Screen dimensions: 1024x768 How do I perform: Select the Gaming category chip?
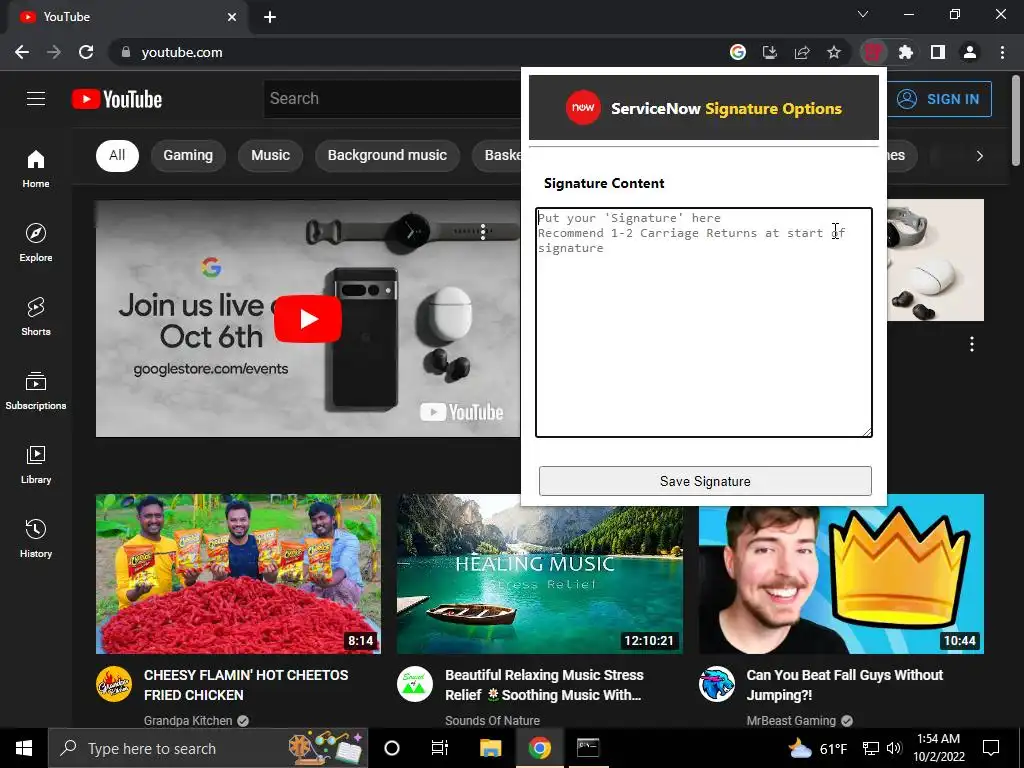pos(188,155)
